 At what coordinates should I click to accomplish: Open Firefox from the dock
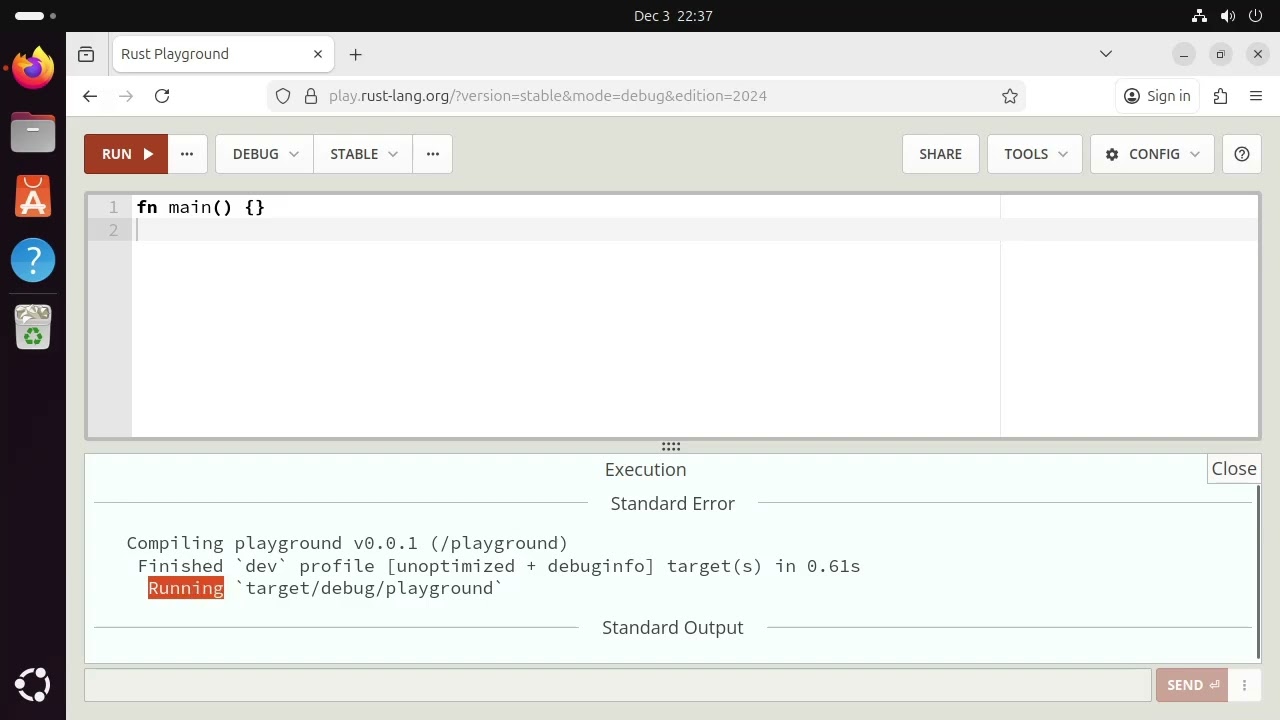point(33,67)
